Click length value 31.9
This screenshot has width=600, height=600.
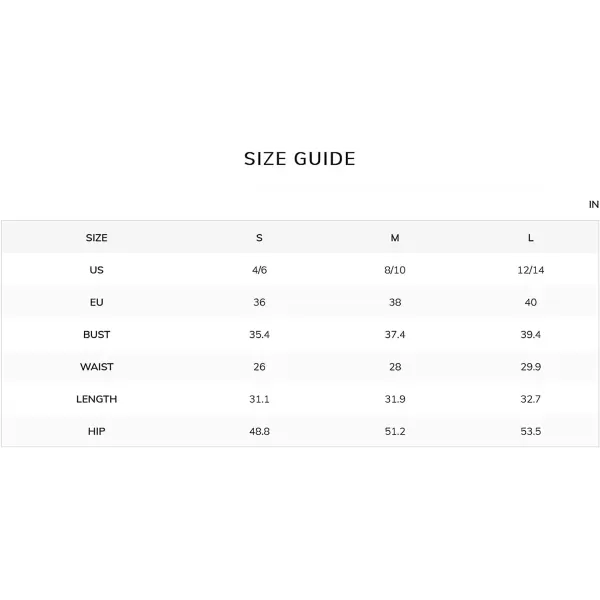pyautogui.click(x=395, y=399)
